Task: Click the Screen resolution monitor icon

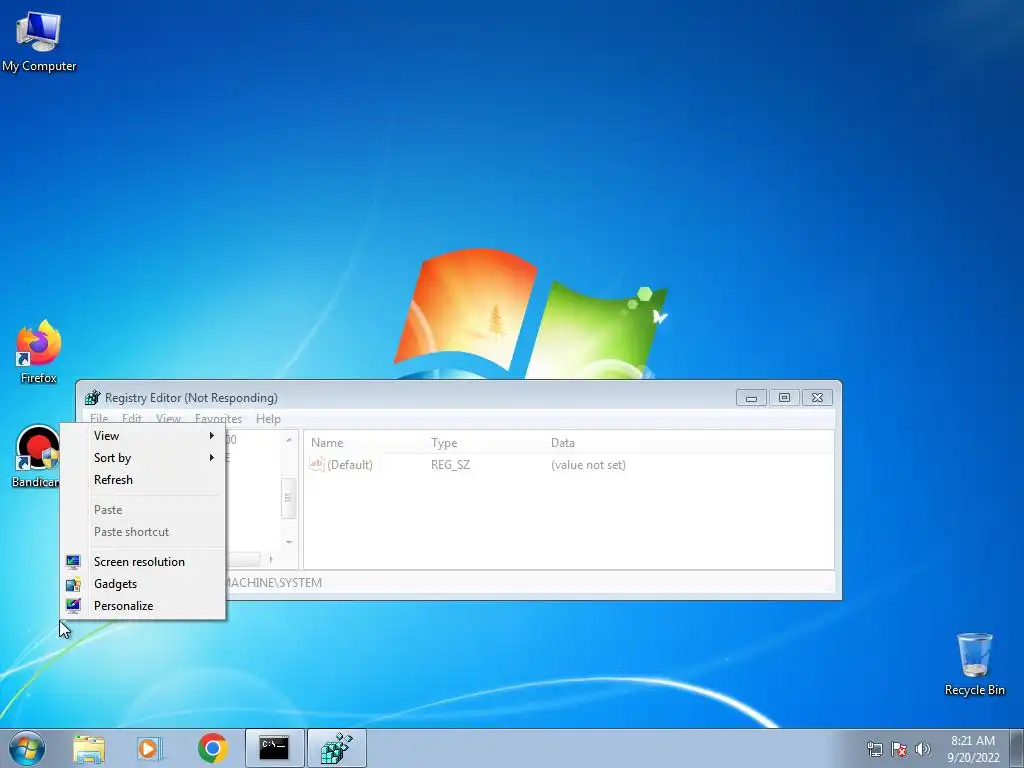Action: 73,562
